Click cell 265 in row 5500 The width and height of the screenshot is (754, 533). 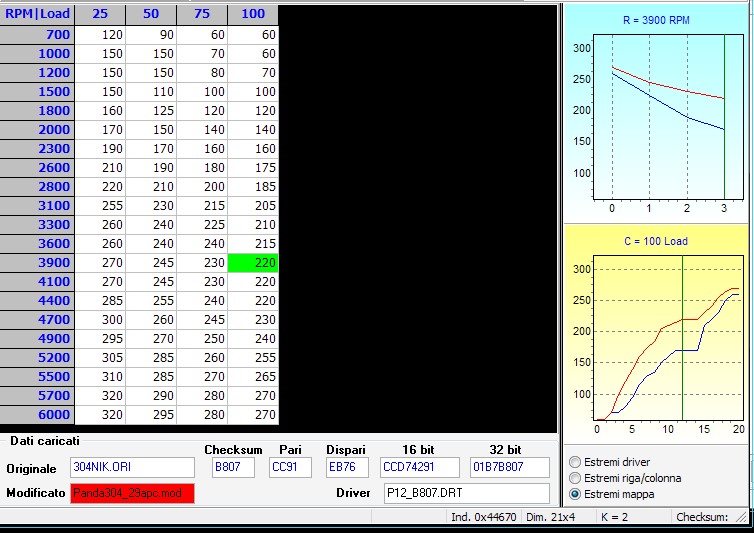253,377
